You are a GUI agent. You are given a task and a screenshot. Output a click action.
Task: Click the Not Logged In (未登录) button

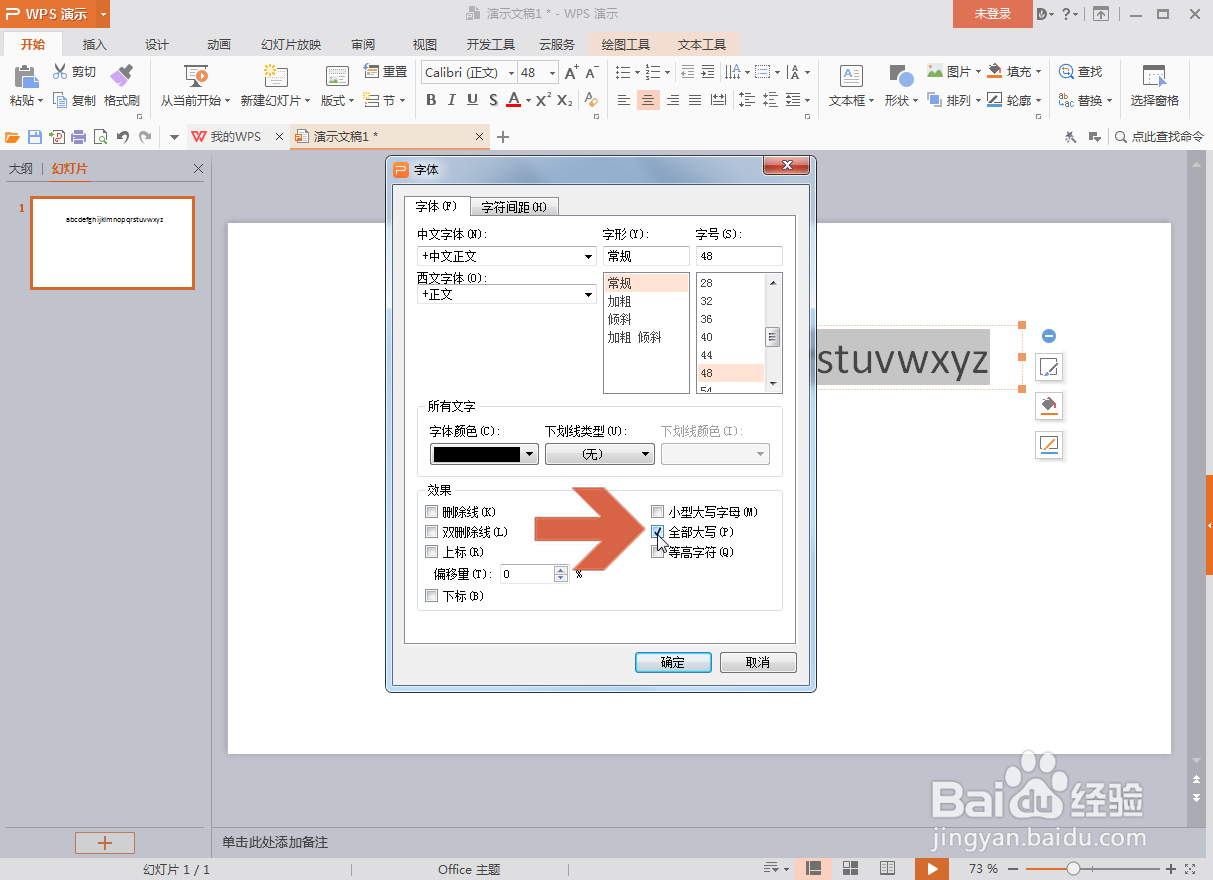pos(992,14)
